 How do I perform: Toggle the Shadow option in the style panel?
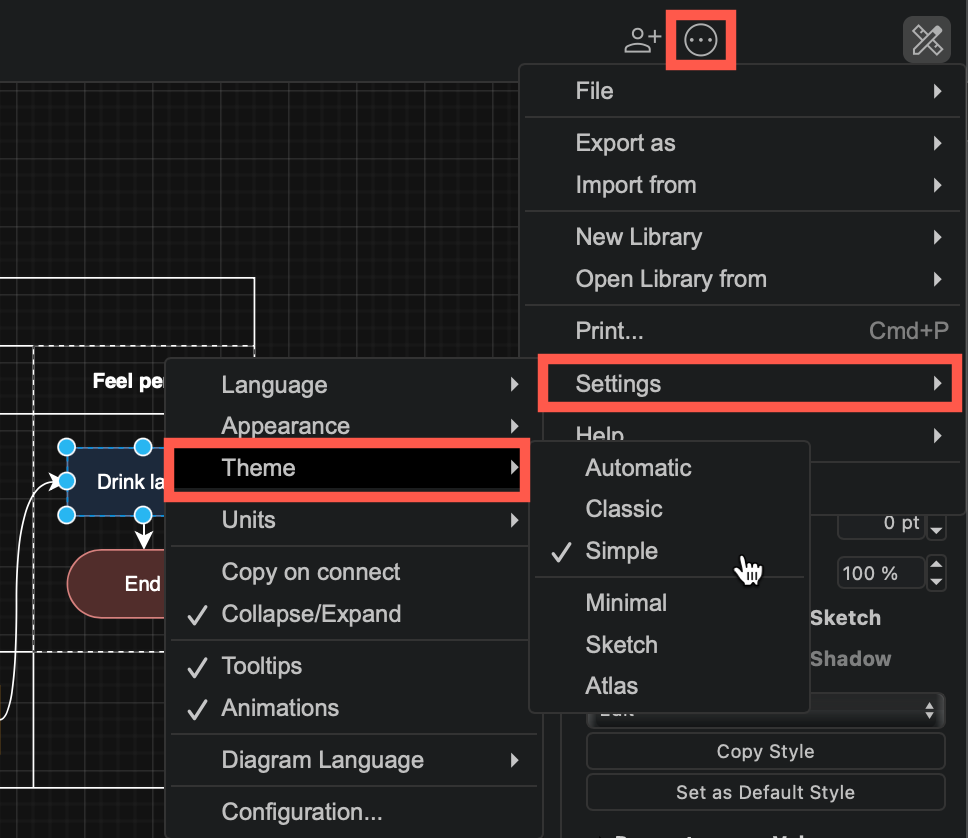point(849,658)
